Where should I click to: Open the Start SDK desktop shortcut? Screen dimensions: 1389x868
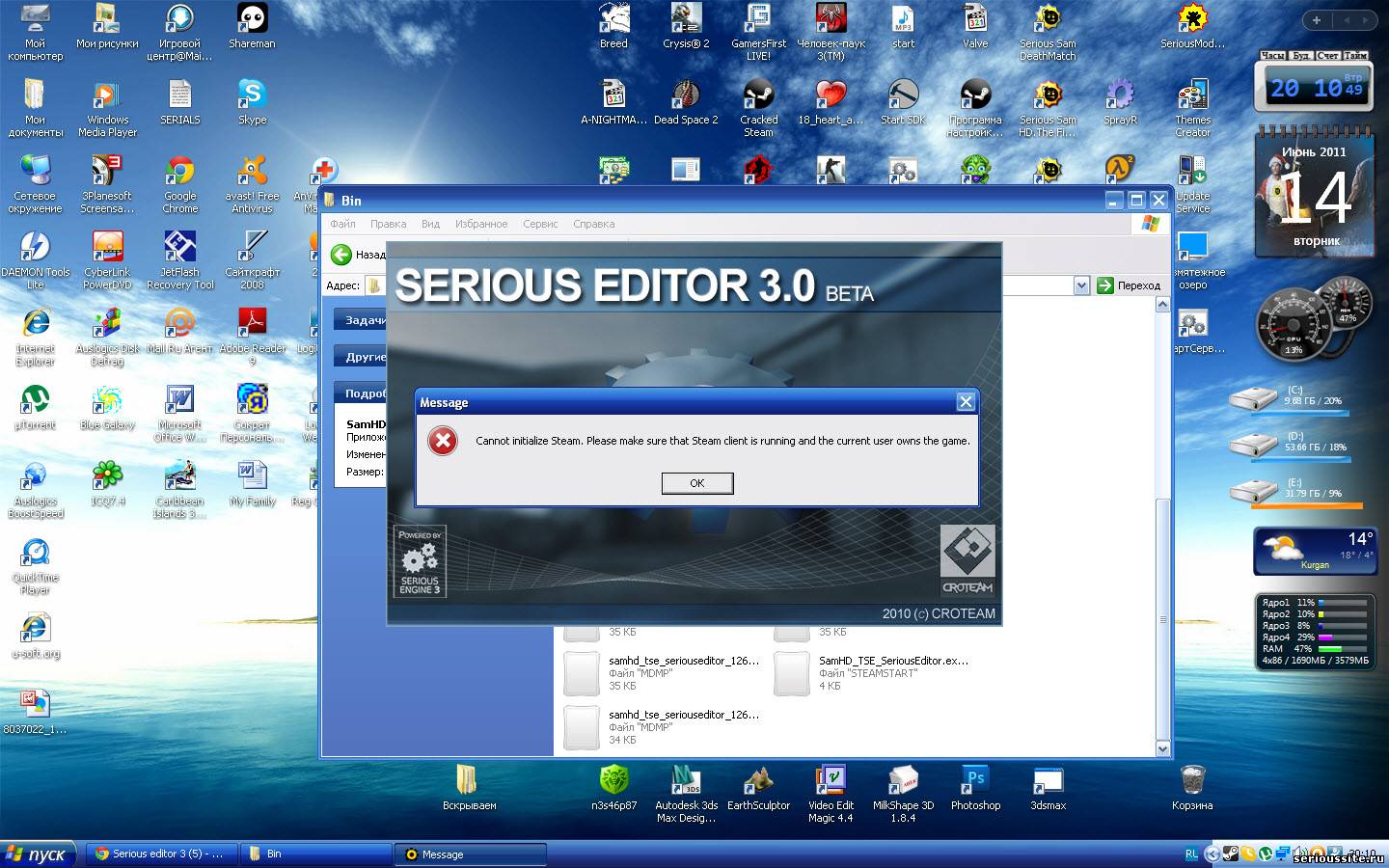(x=903, y=102)
